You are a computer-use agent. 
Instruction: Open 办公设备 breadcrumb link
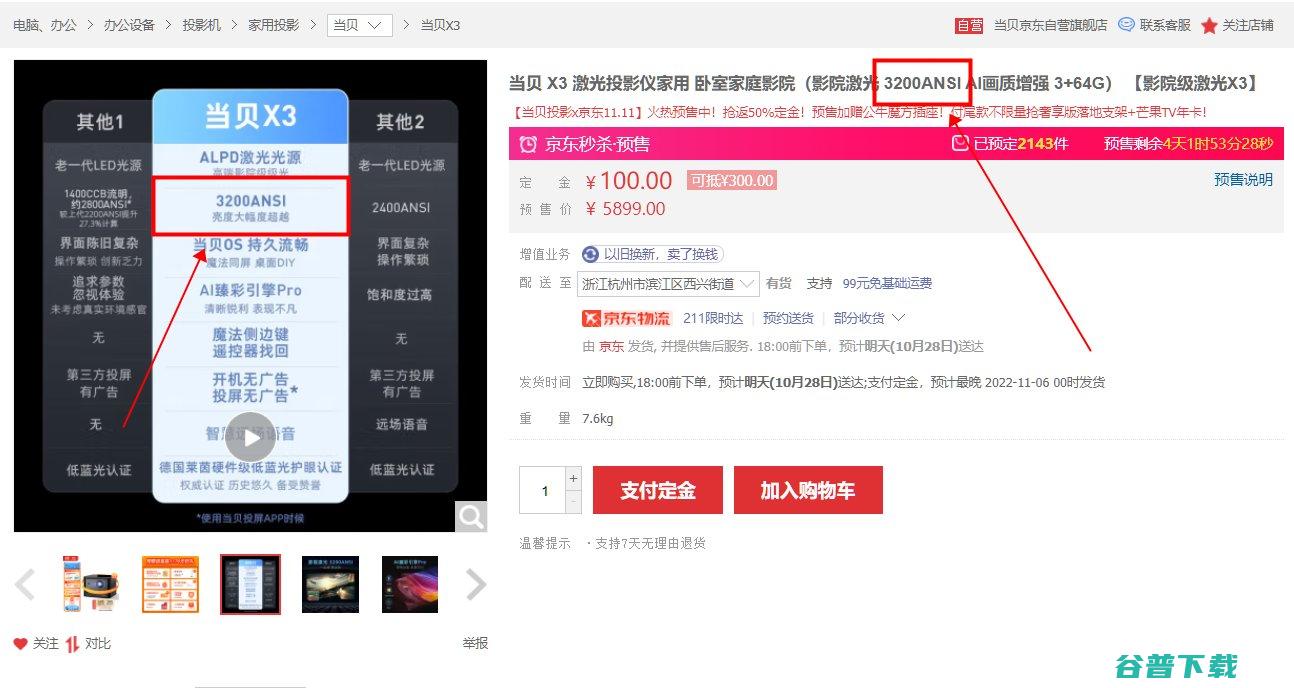click(129, 25)
